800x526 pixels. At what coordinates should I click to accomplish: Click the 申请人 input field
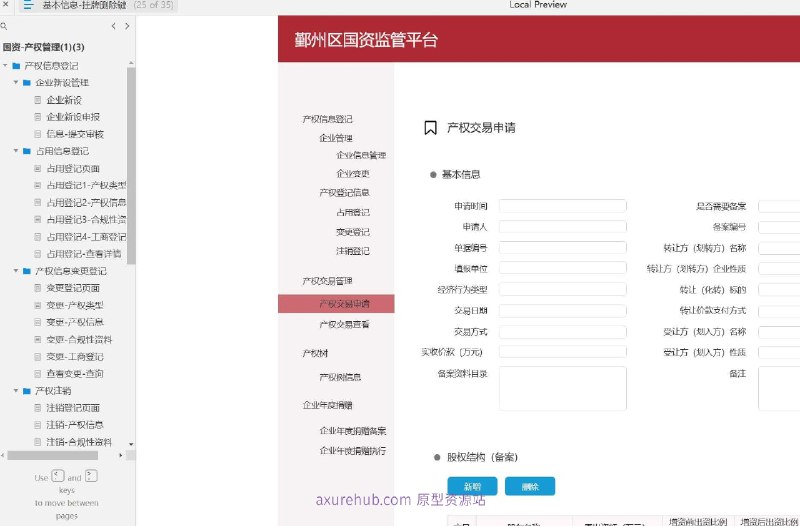point(562,227)
